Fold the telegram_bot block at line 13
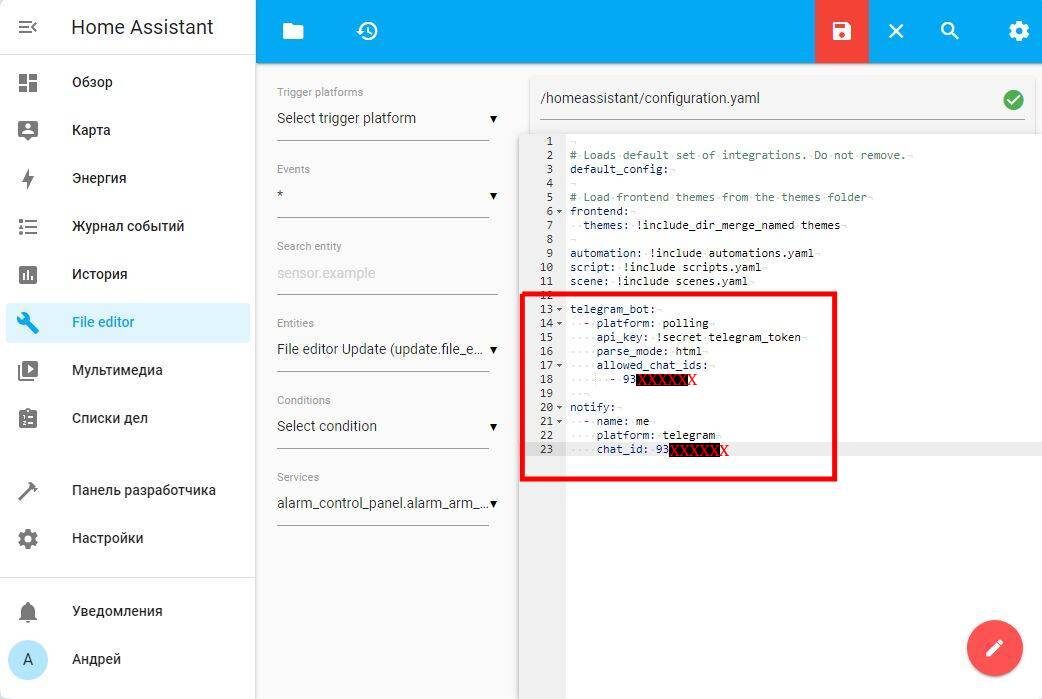The image size is (1042, 699). point(560,310)
